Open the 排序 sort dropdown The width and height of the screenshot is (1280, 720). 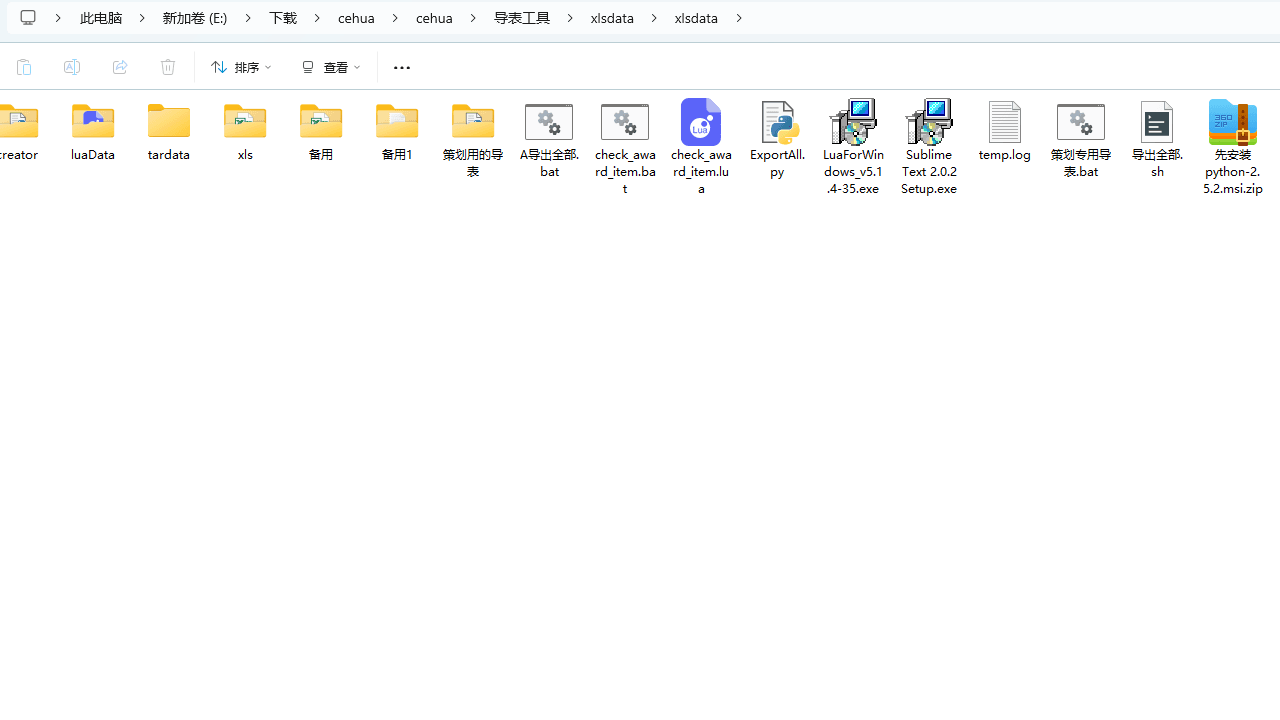[241, 67]
